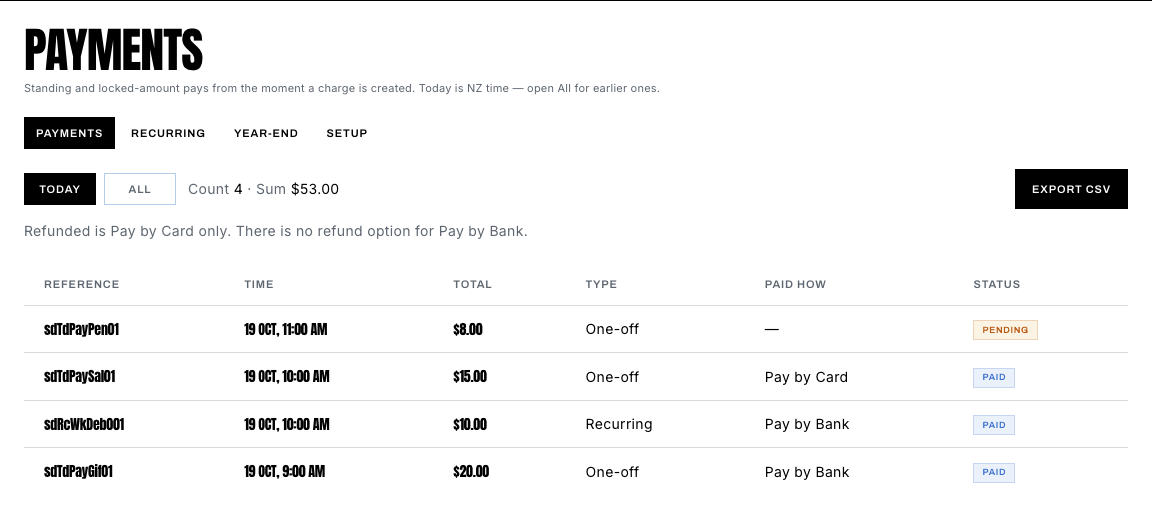Click the Paid How column header
Image resolution: width=1152 pixels, height=519 pixels.
click(x=795, y=284)
